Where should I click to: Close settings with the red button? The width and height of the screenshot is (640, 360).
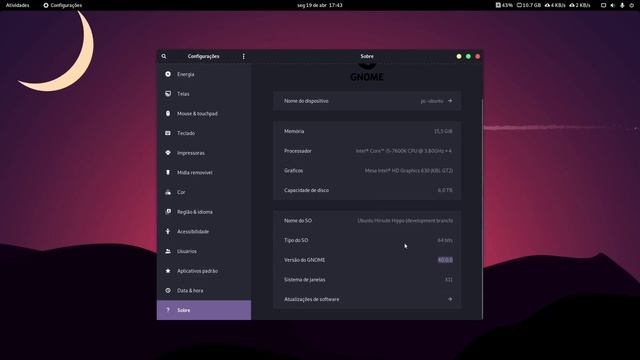[x=478, y=56]
